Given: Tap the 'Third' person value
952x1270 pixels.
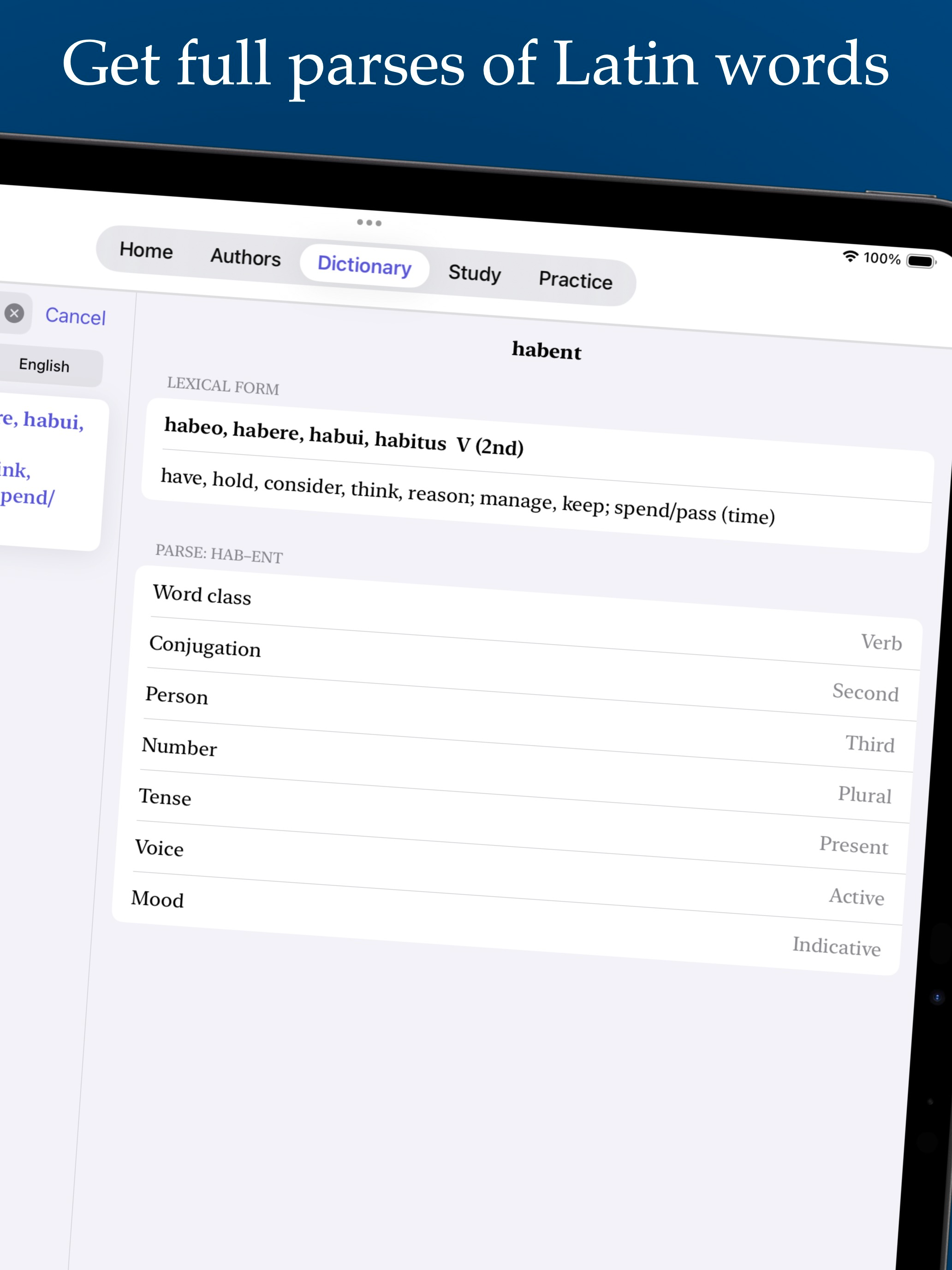Looking at the screenshot, I should coord(870,744).
